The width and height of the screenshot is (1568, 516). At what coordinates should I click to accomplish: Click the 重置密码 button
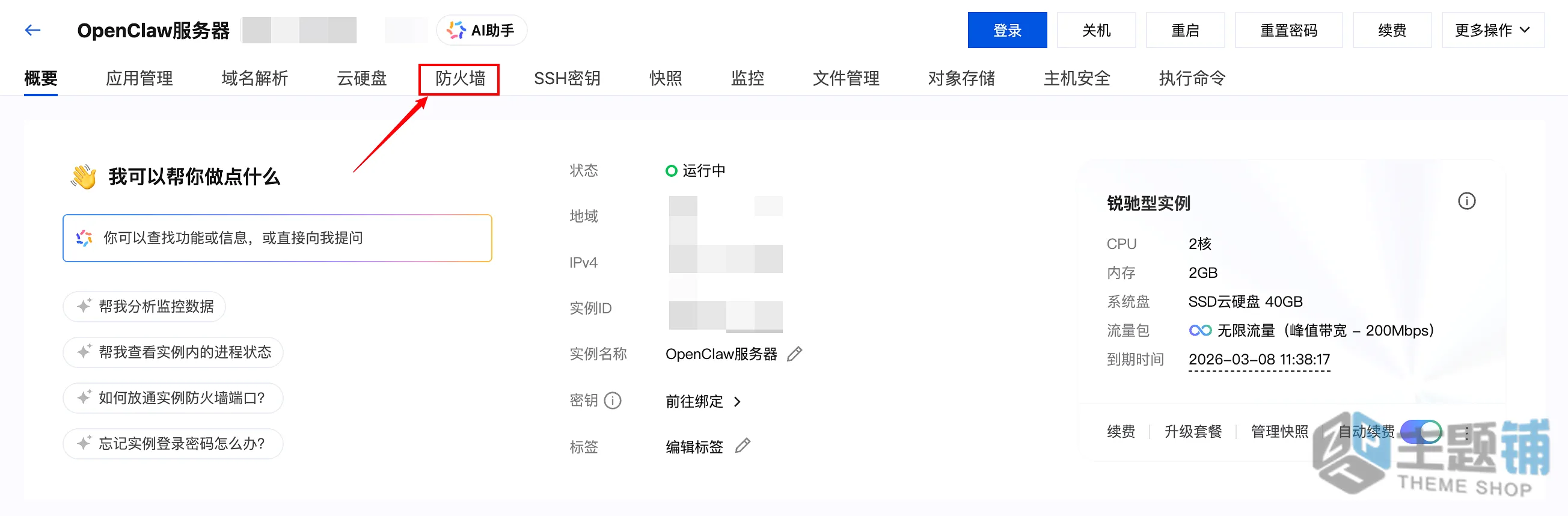pyautogui.click(x=1288, y=30)
